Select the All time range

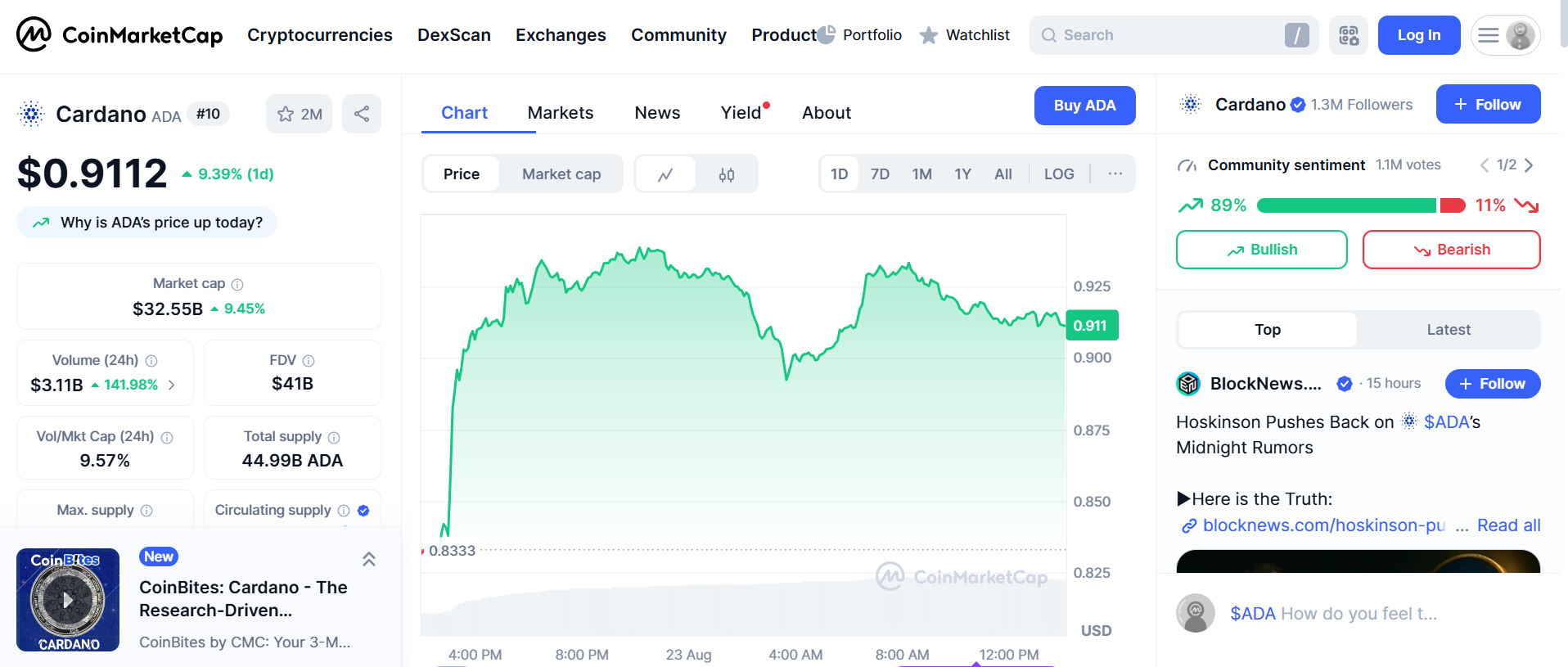1003,174
